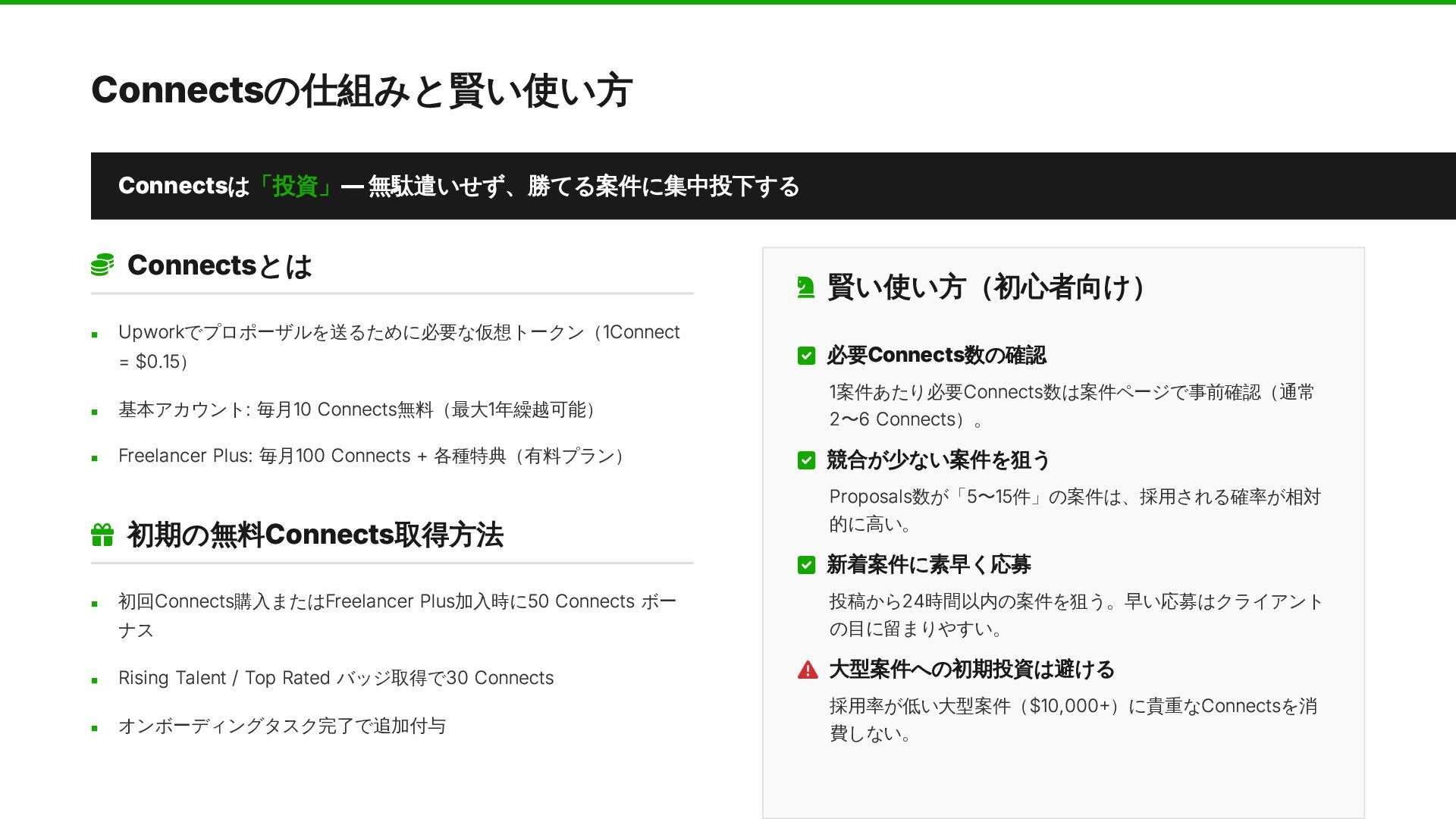Click the Connectsとは section heading
Image resolution: width=1456 pixels, height=819 pixels.
(x=220, y=265)
